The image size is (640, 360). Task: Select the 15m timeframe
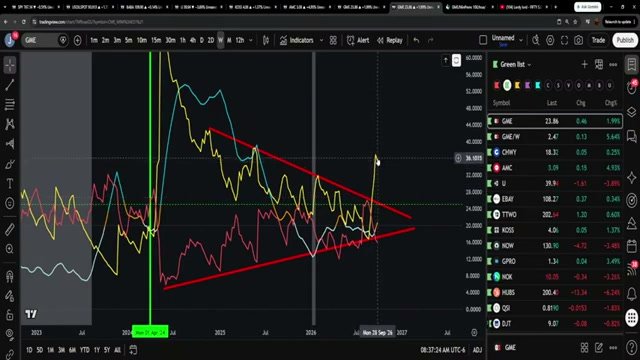pos(156,40)
